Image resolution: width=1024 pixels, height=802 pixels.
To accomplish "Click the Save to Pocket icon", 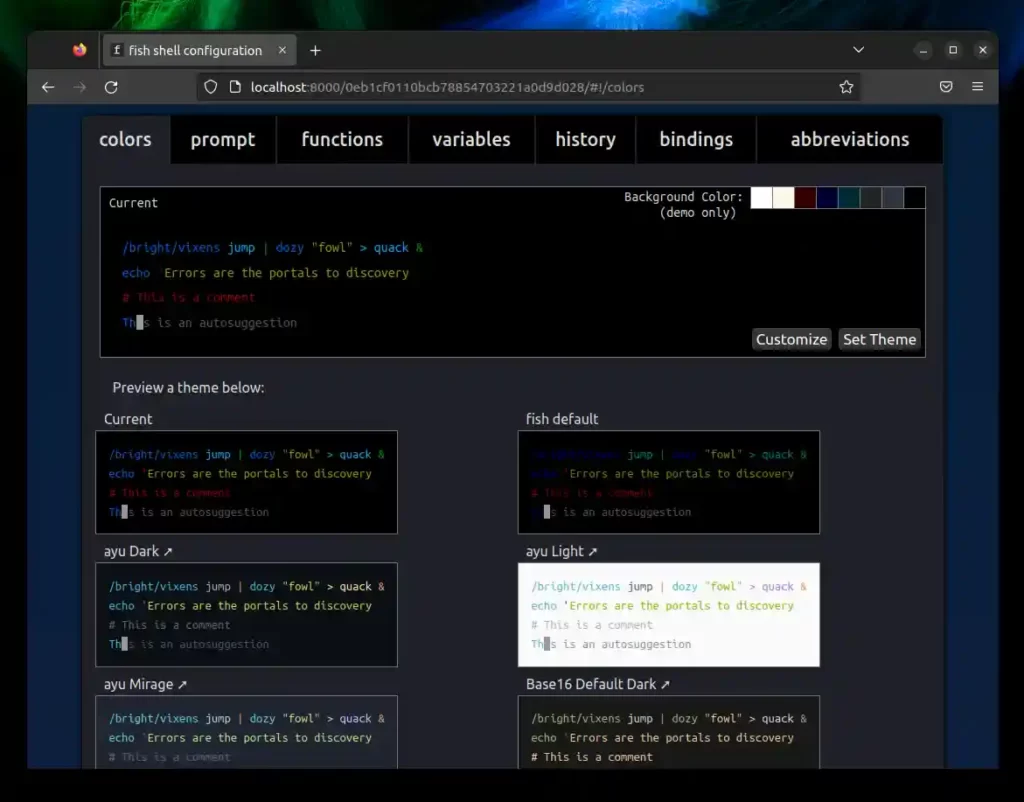I will pyautogui.click(x=946, y=87).
